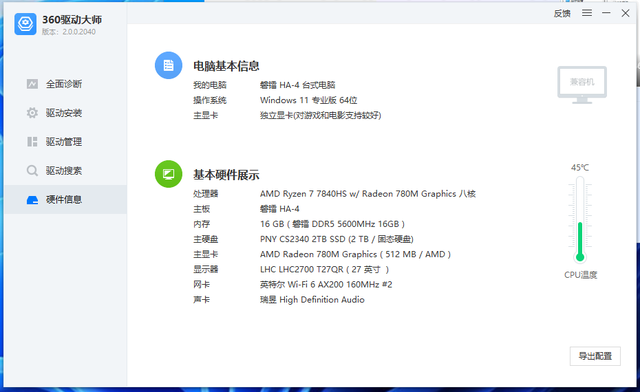Viewport: 640px width, 392px height.
Task: Click the 独立显卡 graphics description text
Action: (x=320, y=115)
